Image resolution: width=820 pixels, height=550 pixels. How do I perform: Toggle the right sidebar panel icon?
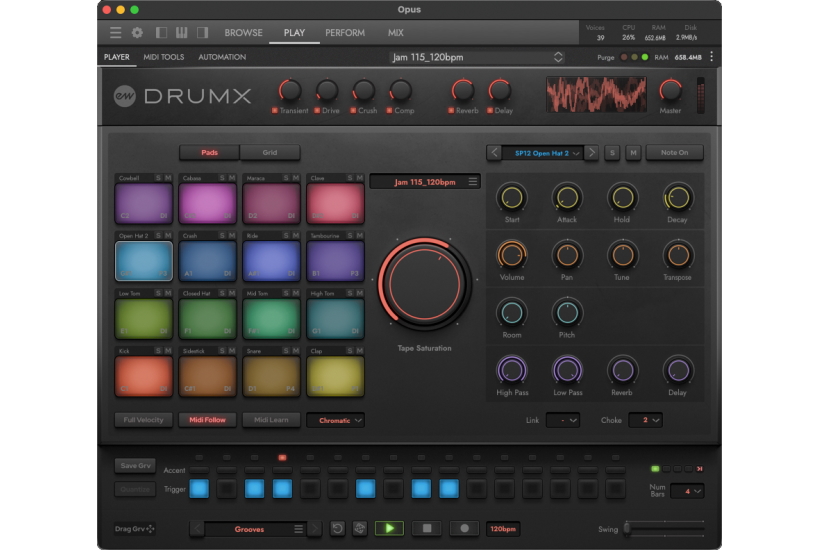tap(202, 32)
